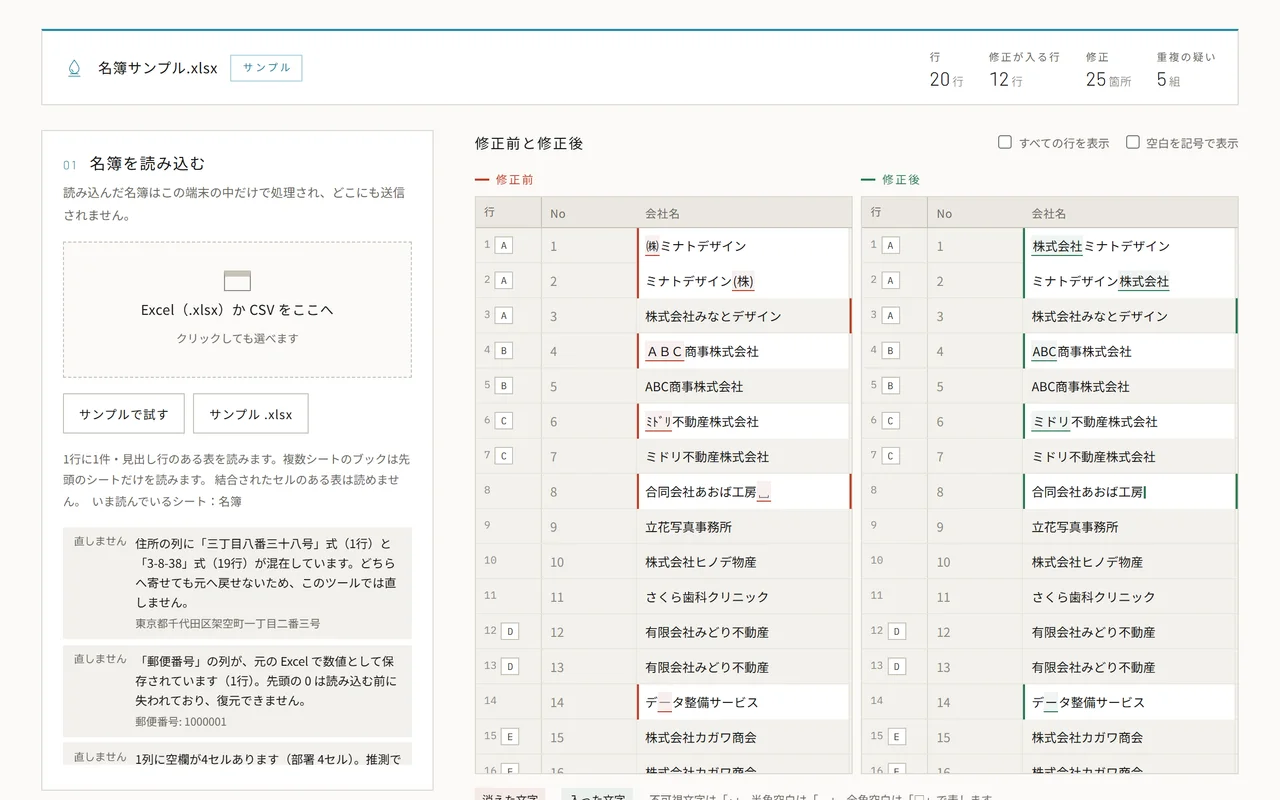
Task: Select group badge B on row 4 in 修正前 table
Action: (503, 351)
